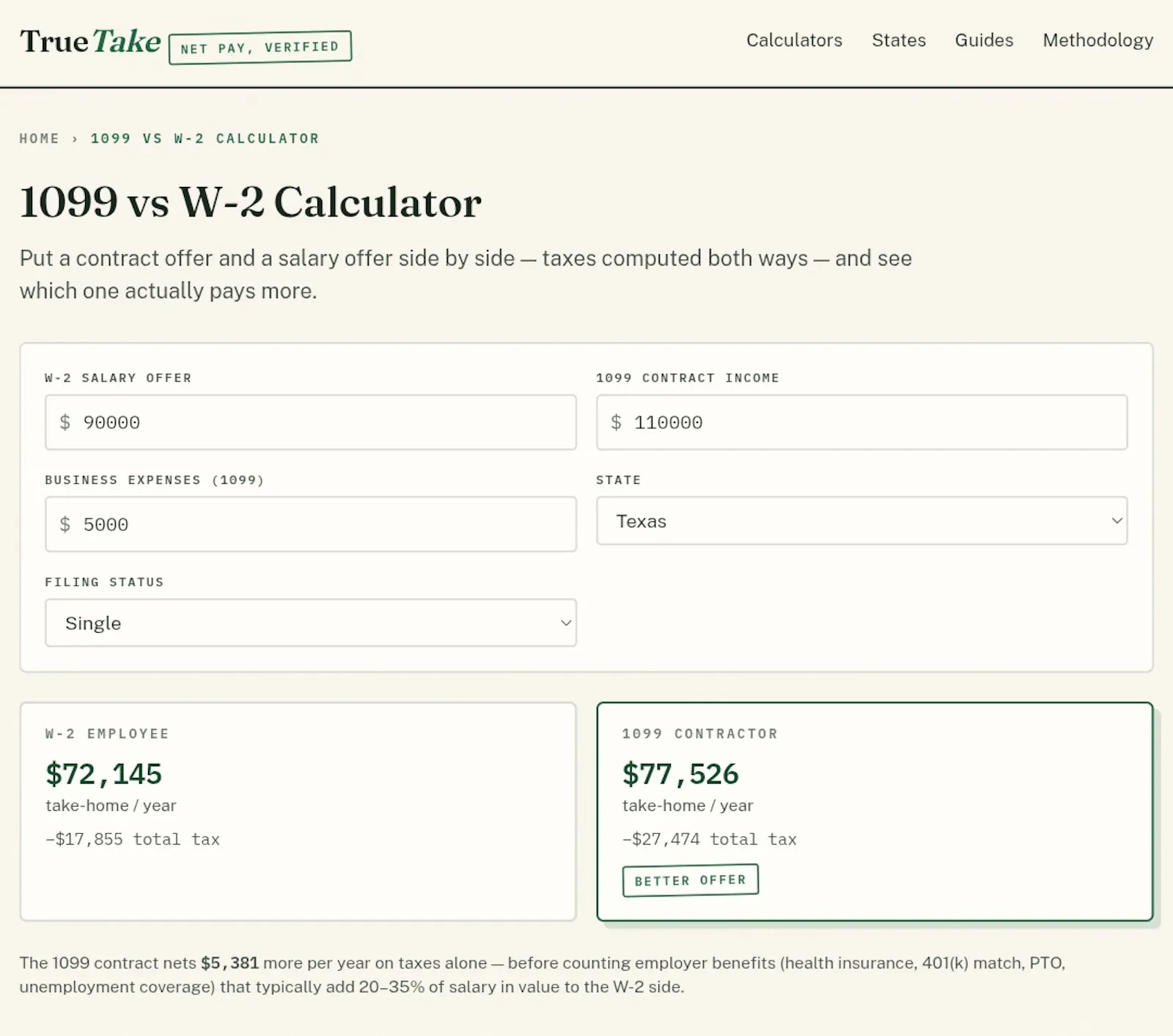Click the Filing Status chevron arrow
The width and height of the screenshot is (1173, 1036).
[566, 622]
